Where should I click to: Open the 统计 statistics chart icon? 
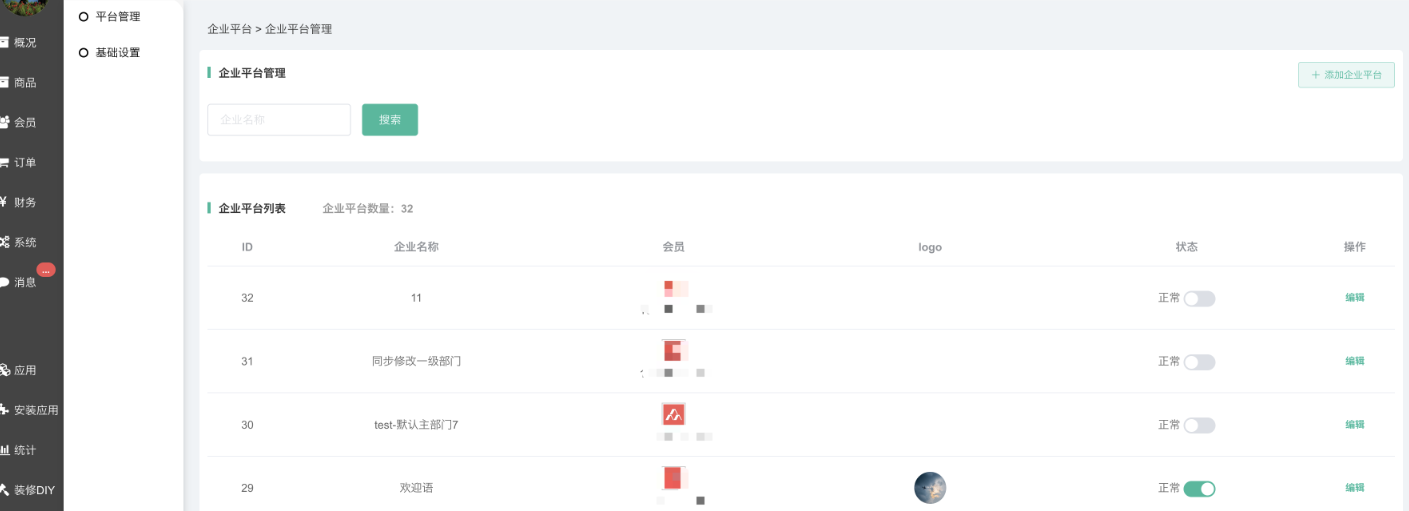pyautogui.click(x=20, y=450)
